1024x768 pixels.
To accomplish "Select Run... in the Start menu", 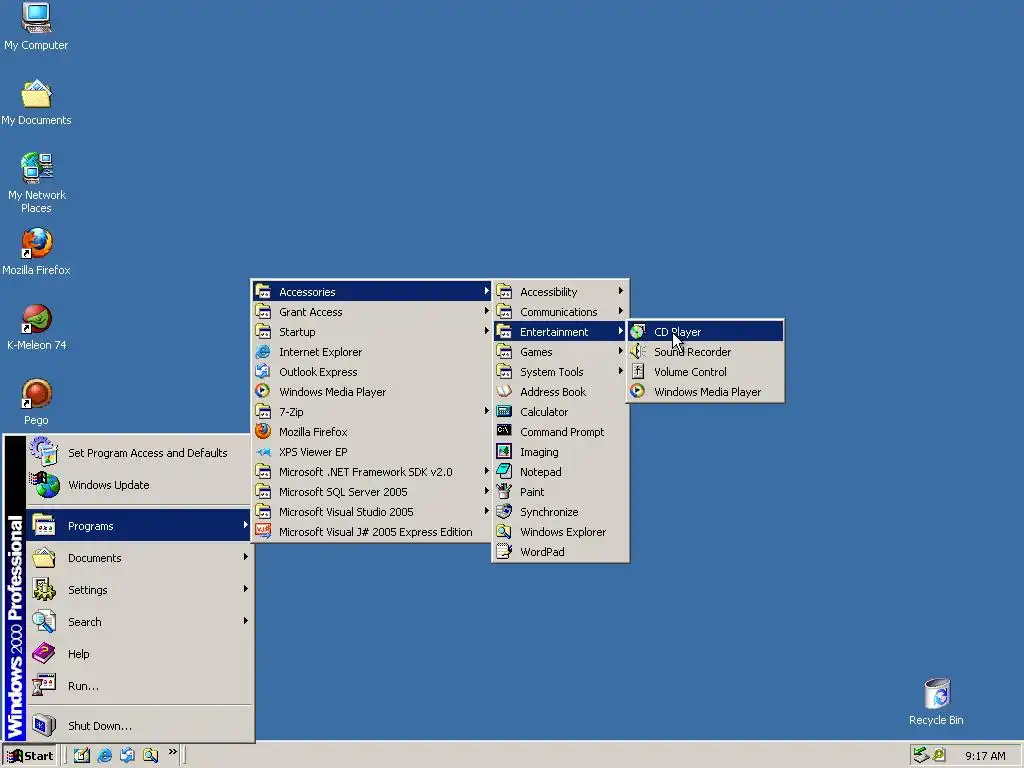I will [x=138, y=686].
